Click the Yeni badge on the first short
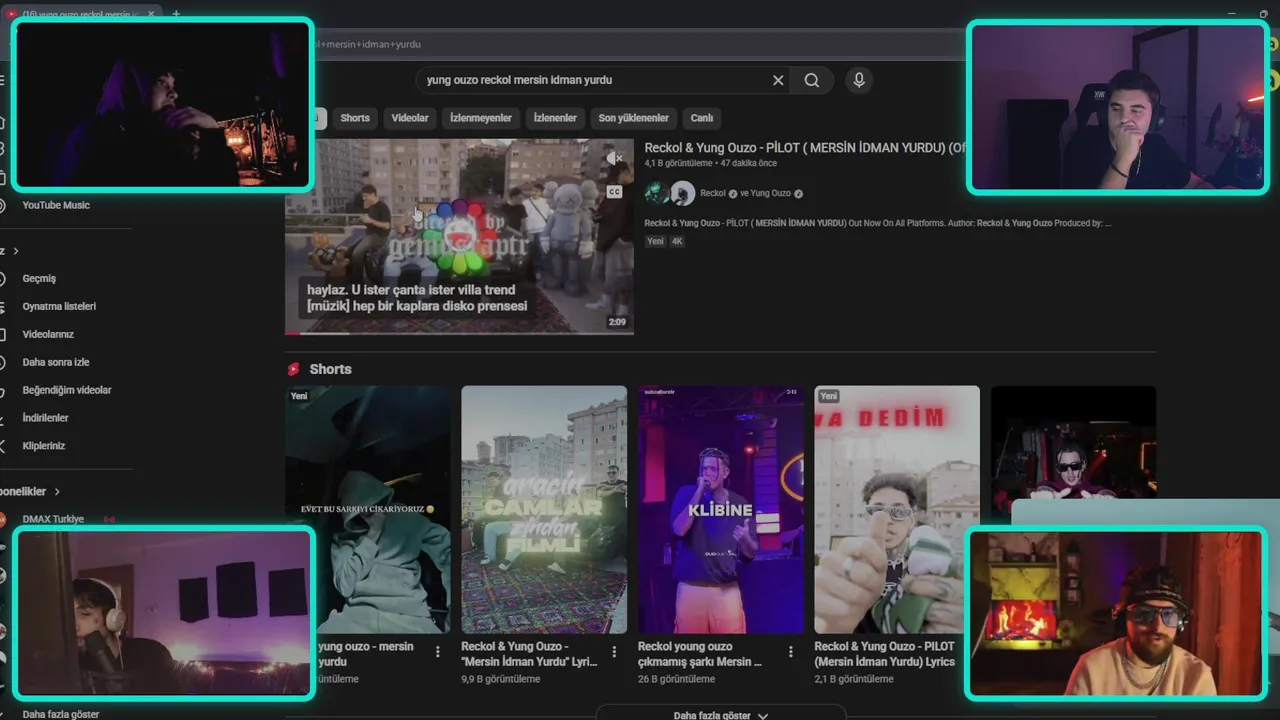1280x720 pixels. click(299, 396)
